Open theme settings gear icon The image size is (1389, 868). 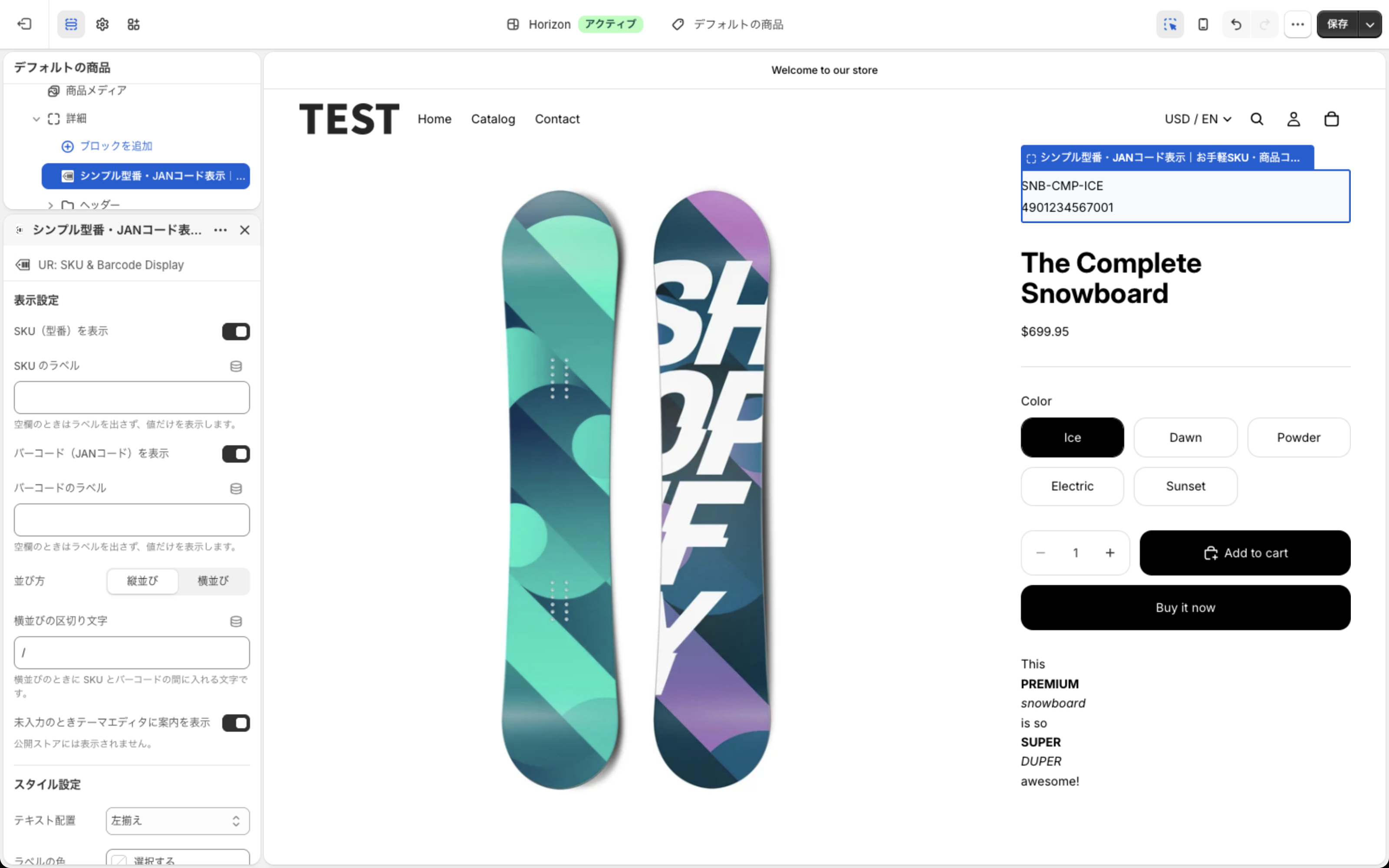[102, 24]
